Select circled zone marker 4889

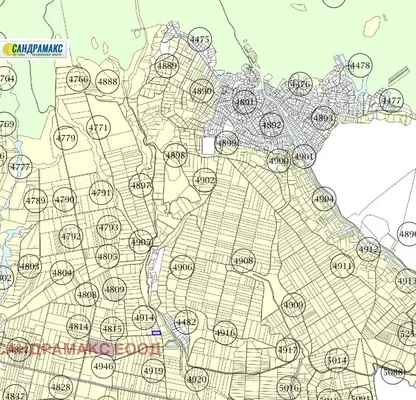point(167,65)
